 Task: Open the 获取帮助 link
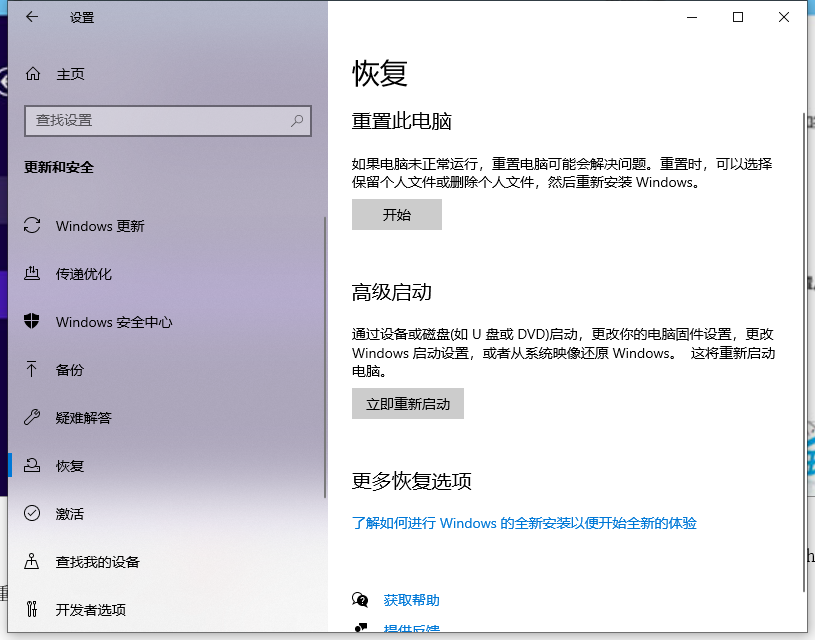click(x=411, y=600)
